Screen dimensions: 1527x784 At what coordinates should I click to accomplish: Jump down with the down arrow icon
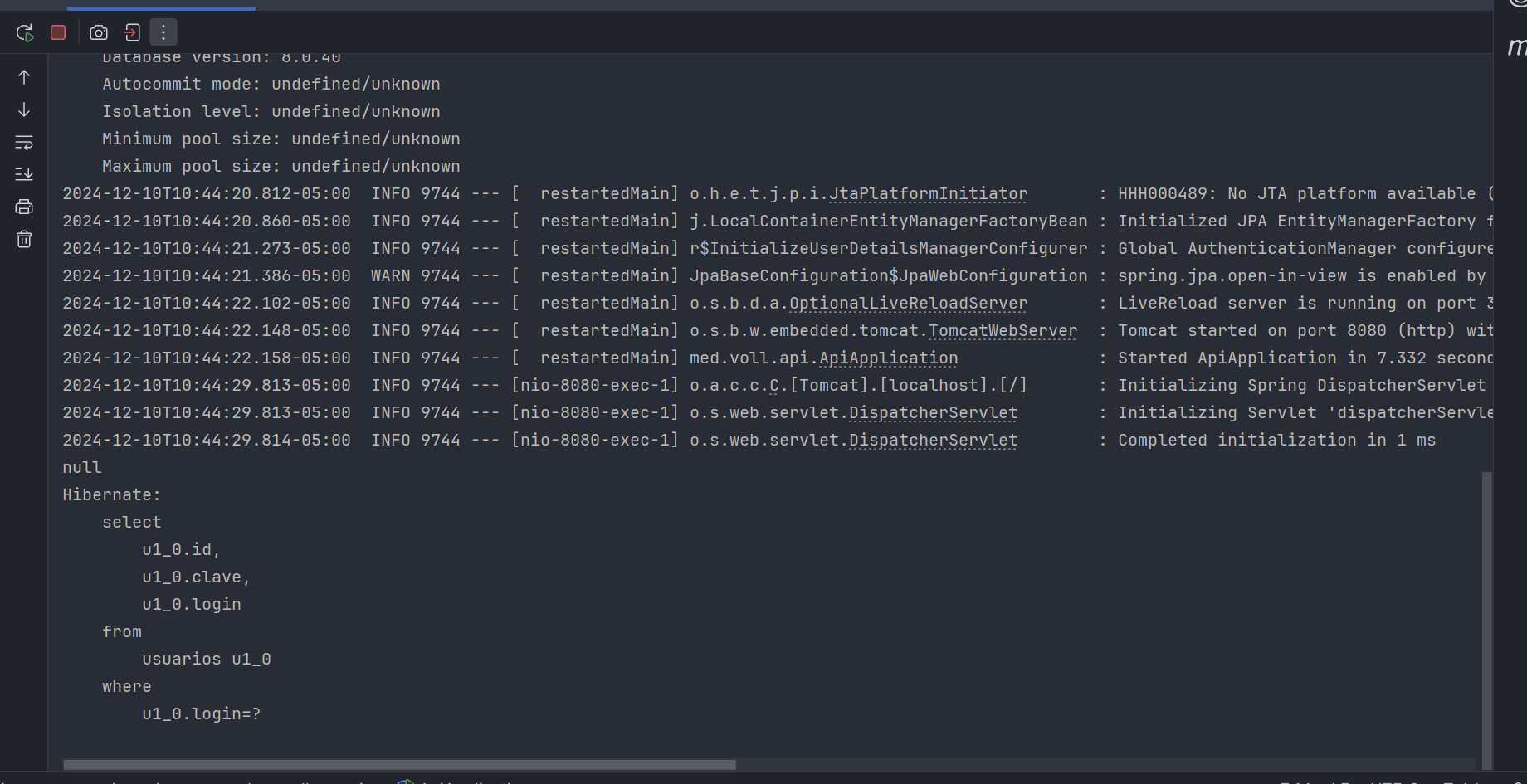[24, 110]
